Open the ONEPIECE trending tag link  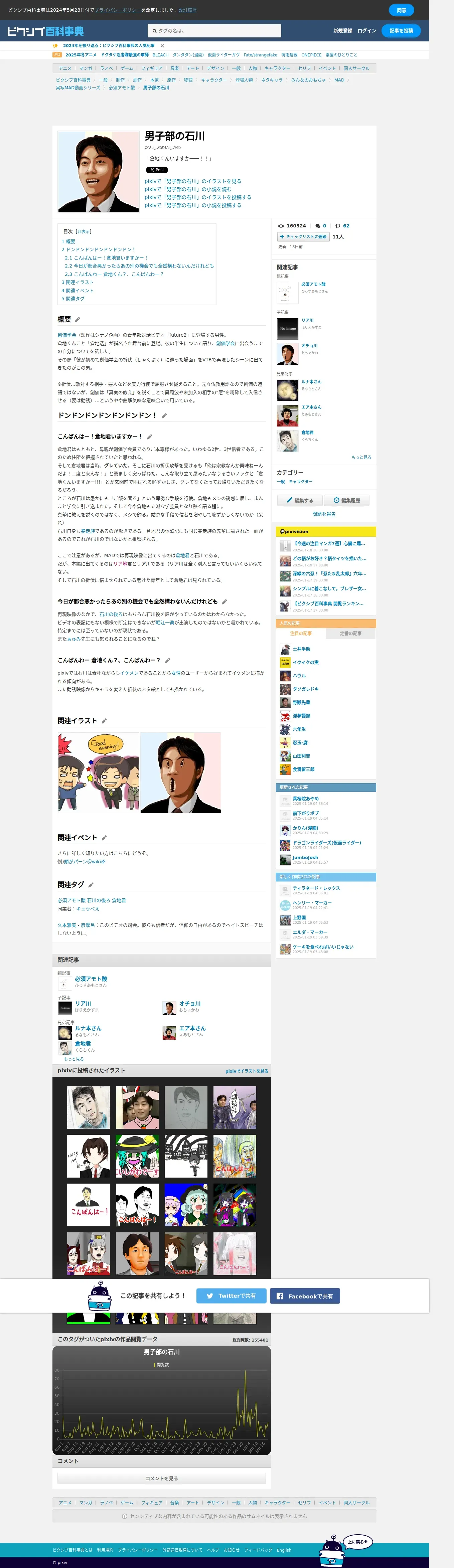pos(312,55)
